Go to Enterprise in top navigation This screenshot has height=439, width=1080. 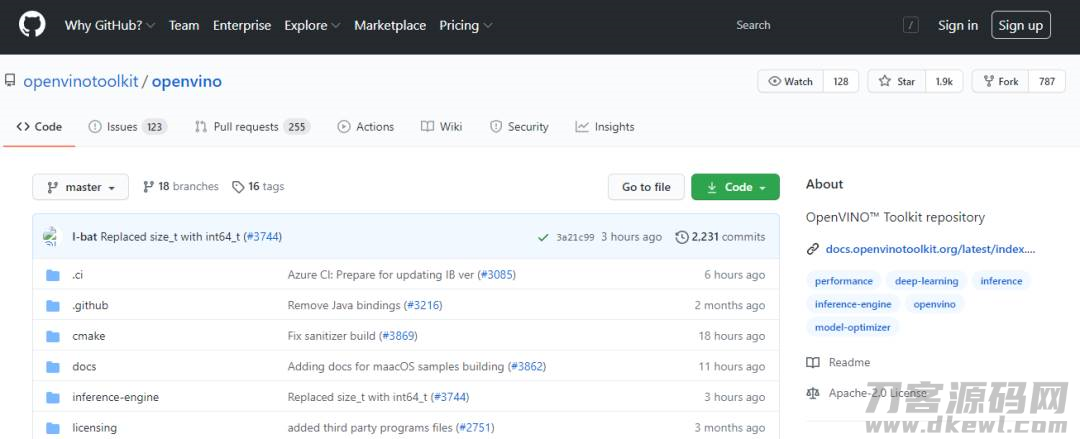[242, 25]
